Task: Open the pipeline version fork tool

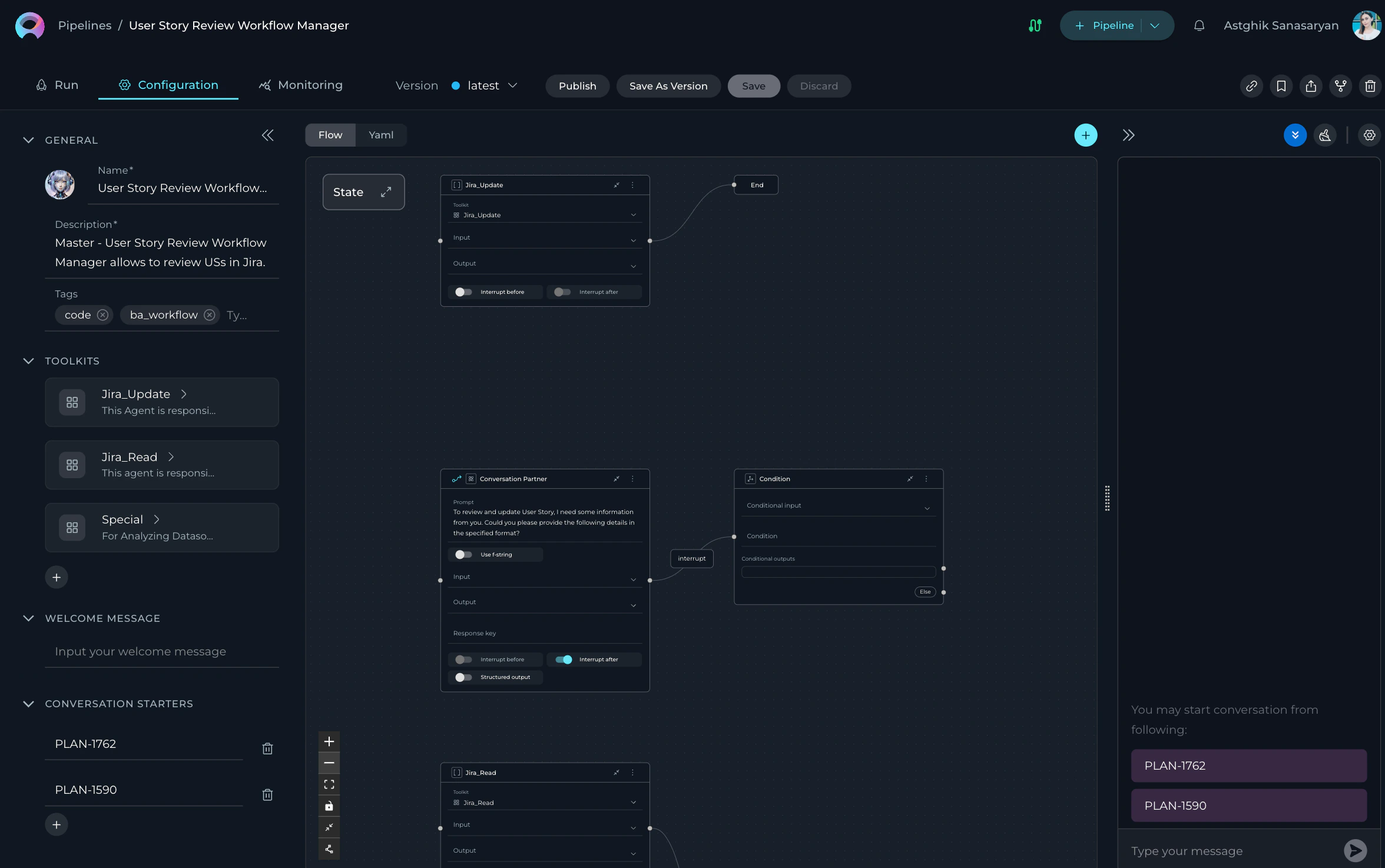Action: [1341, 86]
